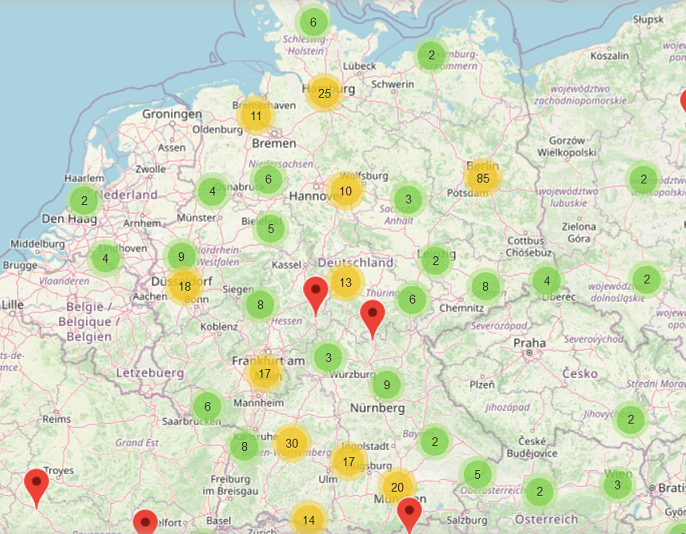Expand the 20 cluster at München

click(398, 487)
